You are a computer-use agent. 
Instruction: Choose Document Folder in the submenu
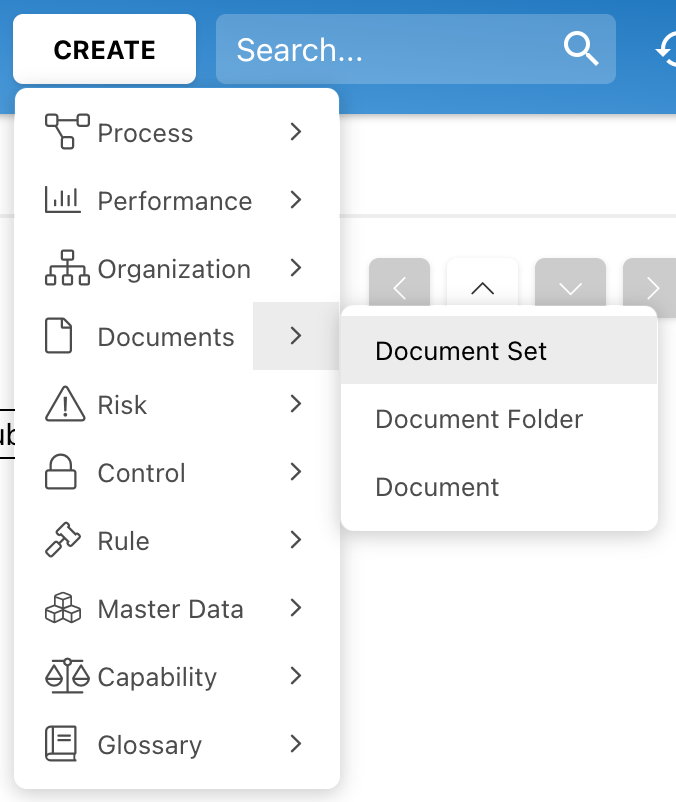tap(479, 419)
